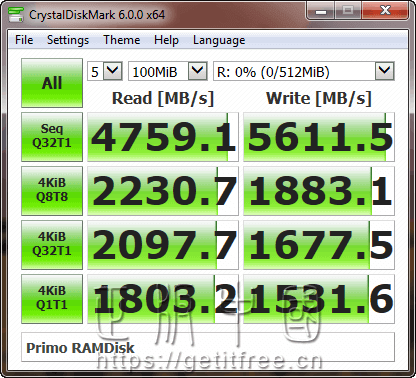Open the Language menu
The height and width of the screenshot is (378, 416).
(219, 40)
